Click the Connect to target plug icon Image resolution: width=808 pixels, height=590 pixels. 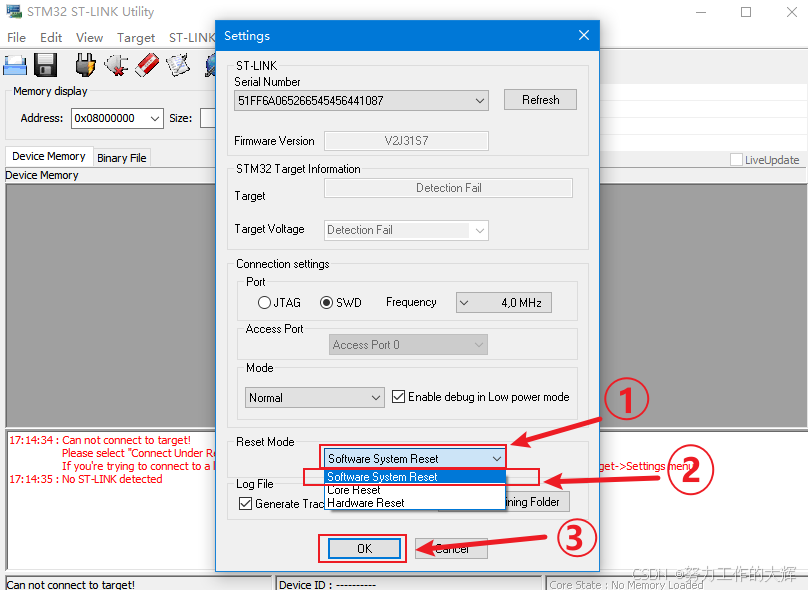85,65
